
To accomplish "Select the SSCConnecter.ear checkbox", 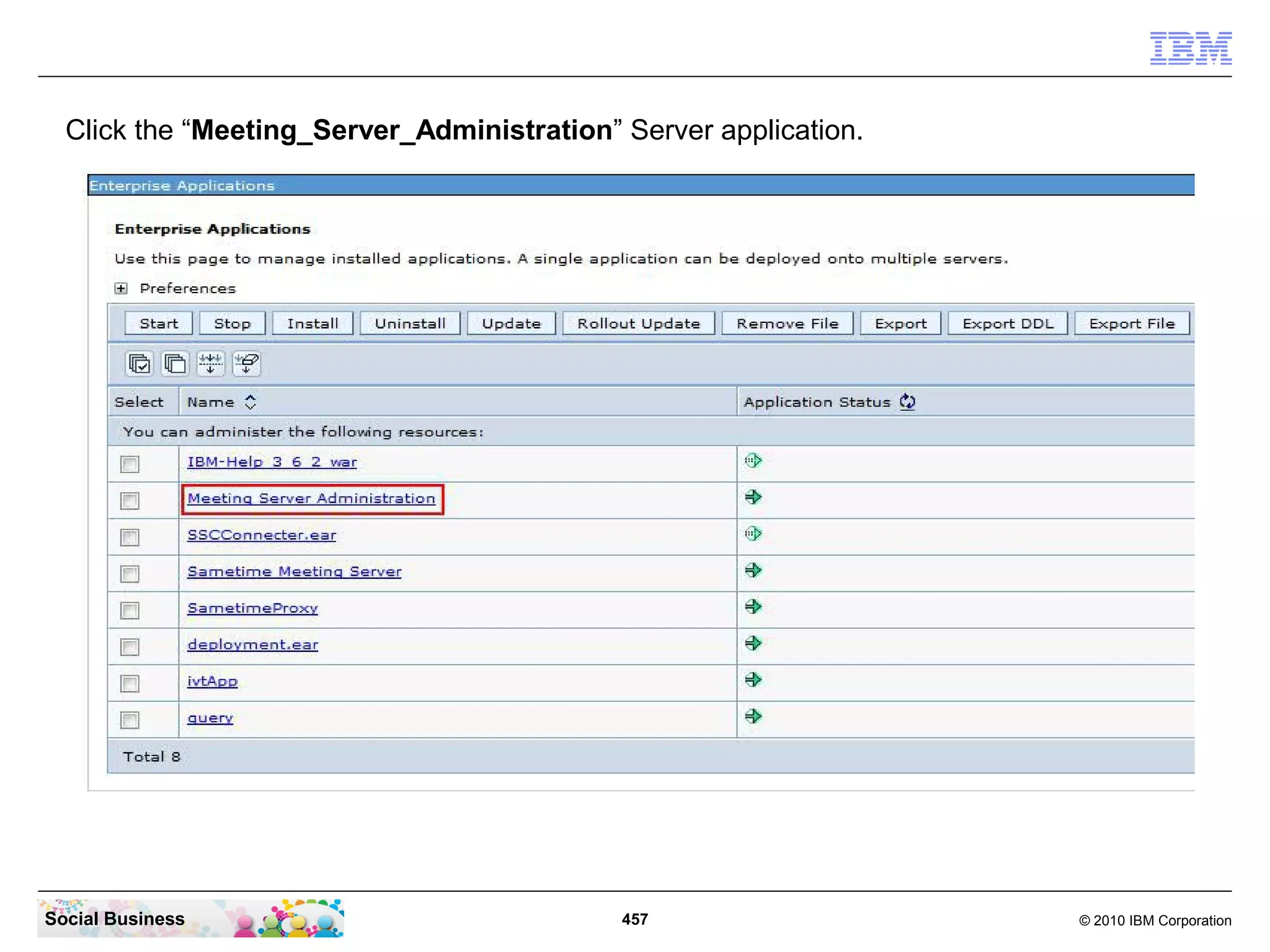I will click(x=130, y=537).
